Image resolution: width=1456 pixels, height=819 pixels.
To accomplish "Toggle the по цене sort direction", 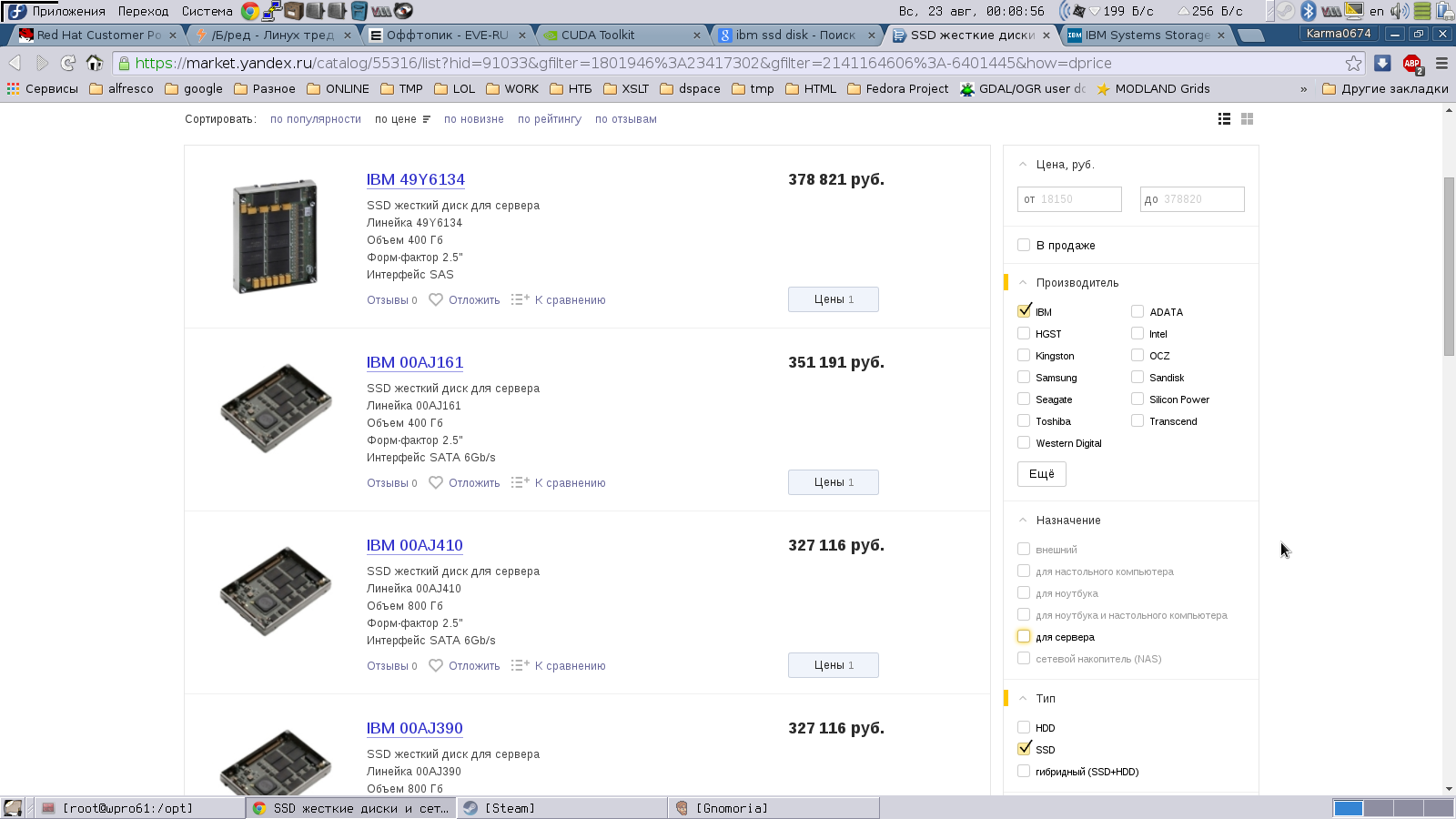I will click(402, 119).
